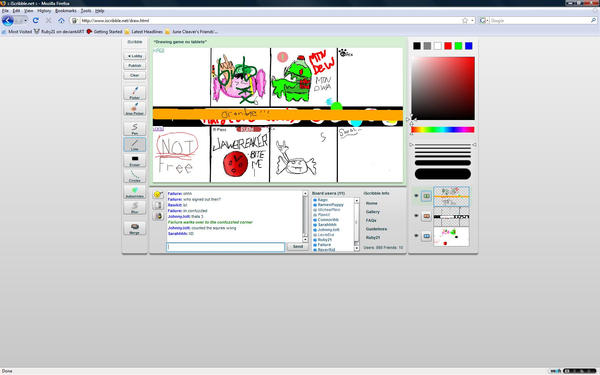Viewport: 600px width, 375px height.
Task: Pick the black color swatch
Action: pos(417,46)
